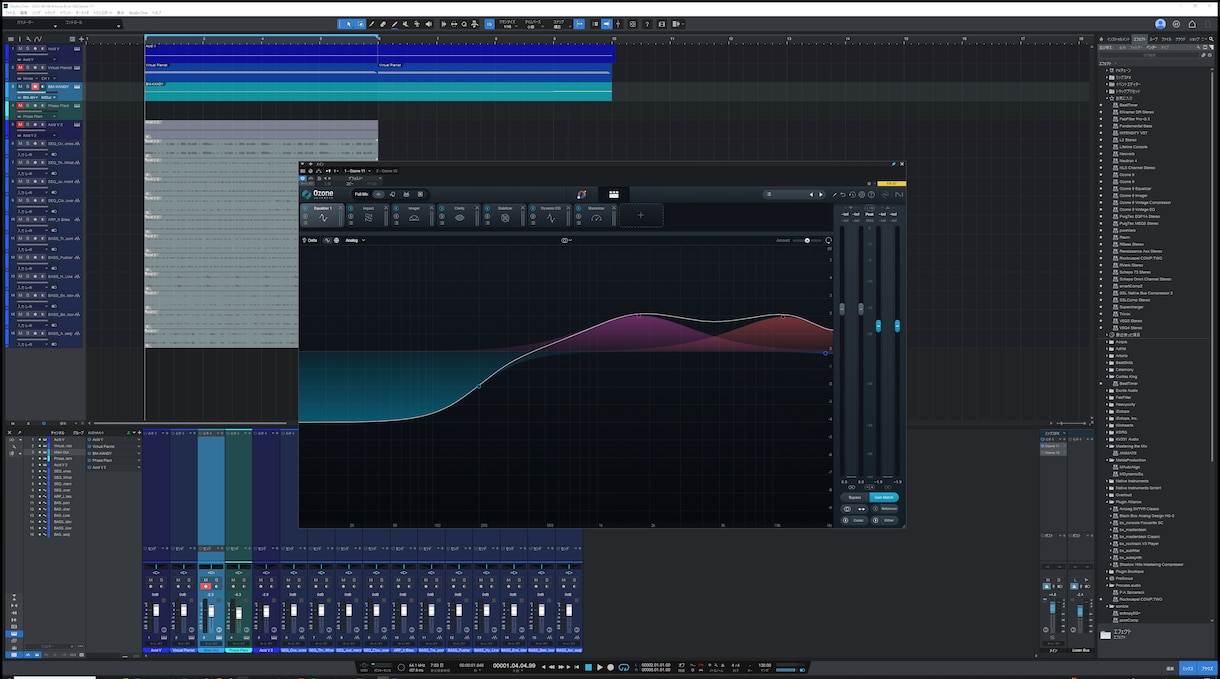Click the EQ peak node on the purple band
The image size is (1220, 679).
tap(640, 316)
